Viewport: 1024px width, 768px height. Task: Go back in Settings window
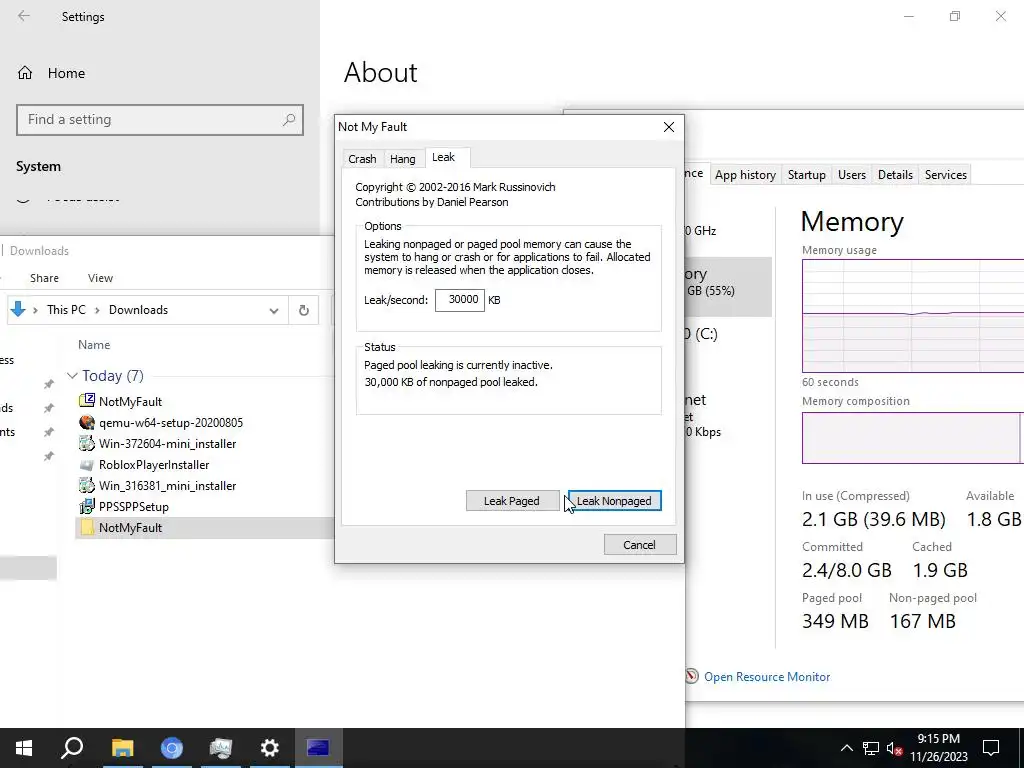[24, 16]
